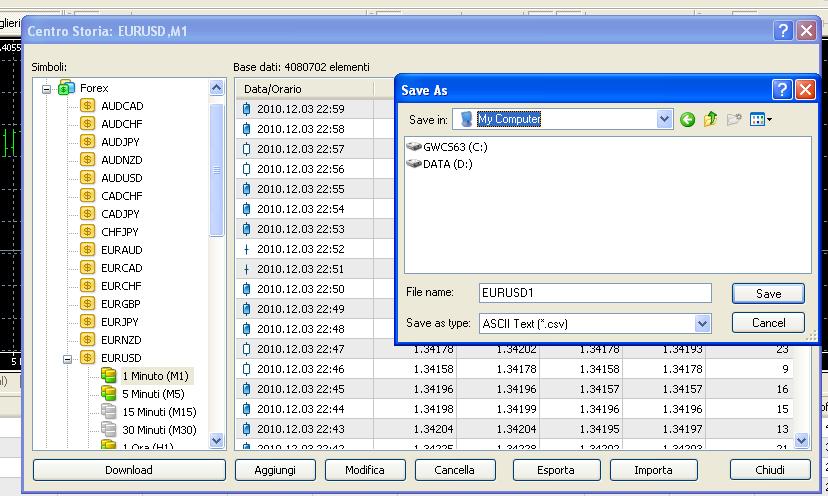Click the EURUSD symbol icon
828x496 pixels.
[x=87, y=358]
